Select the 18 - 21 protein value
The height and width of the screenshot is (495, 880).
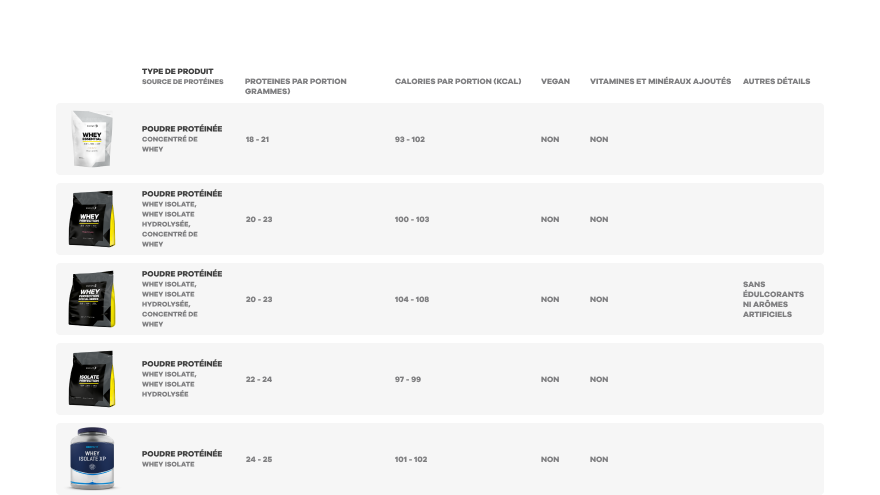[x=257, y=139]
